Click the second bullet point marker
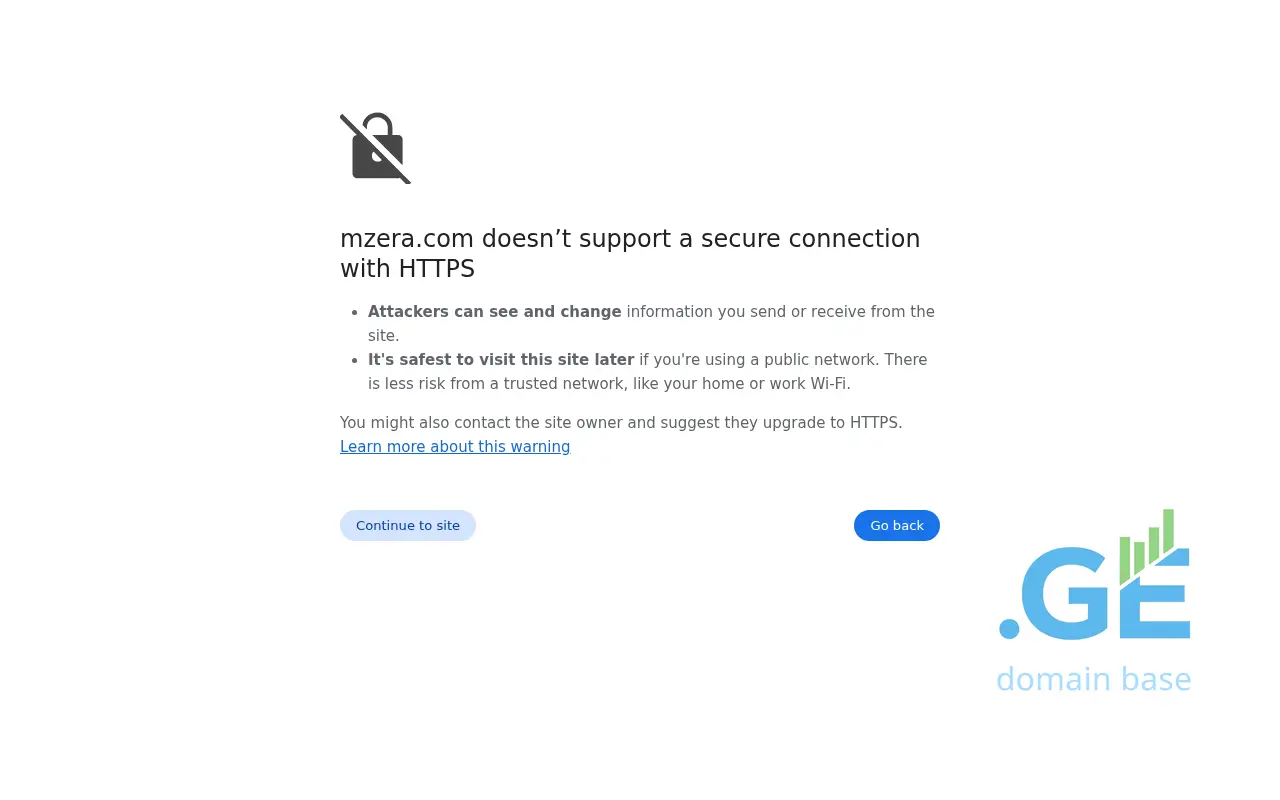The image size is (1280, 800). [354, 360]
